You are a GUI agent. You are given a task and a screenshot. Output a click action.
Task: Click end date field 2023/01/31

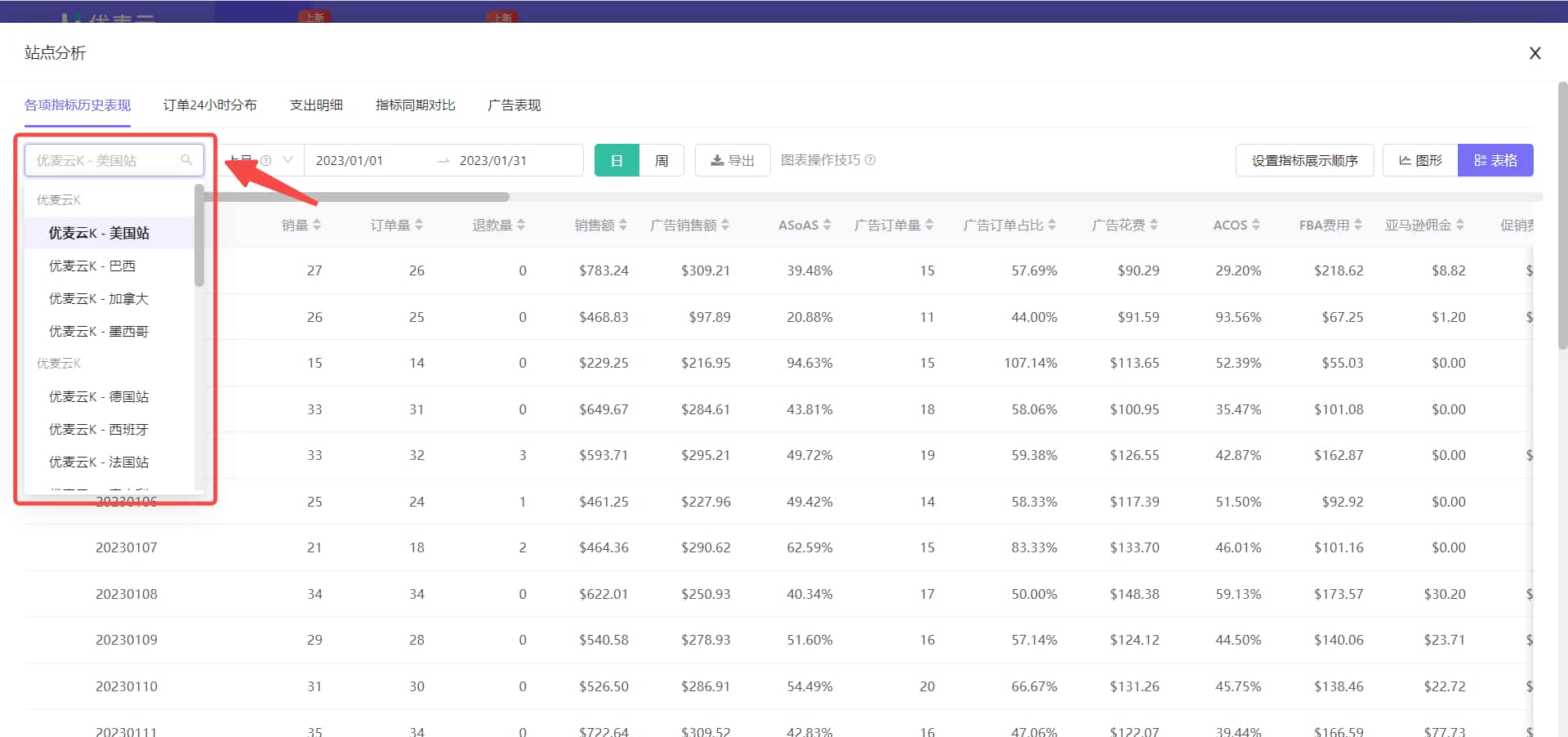click(x=493, y=160)
